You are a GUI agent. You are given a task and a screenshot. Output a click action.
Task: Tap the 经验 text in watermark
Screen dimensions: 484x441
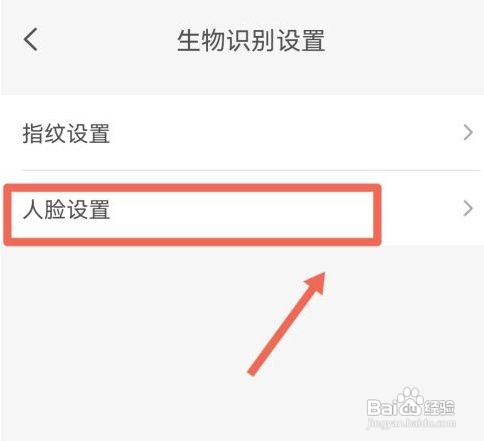point(439,407)
